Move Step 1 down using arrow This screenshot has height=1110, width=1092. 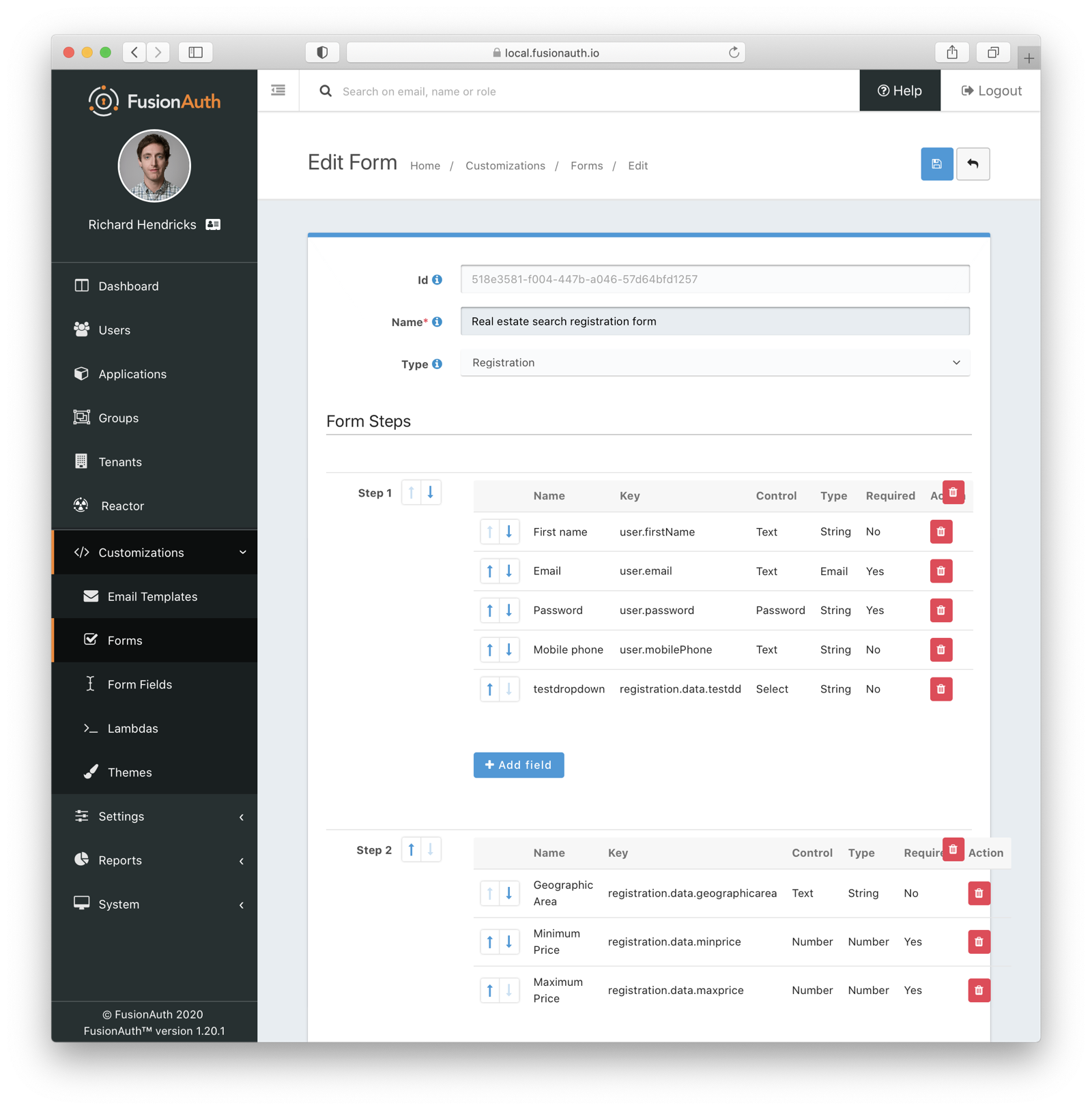tap(431, 493)
